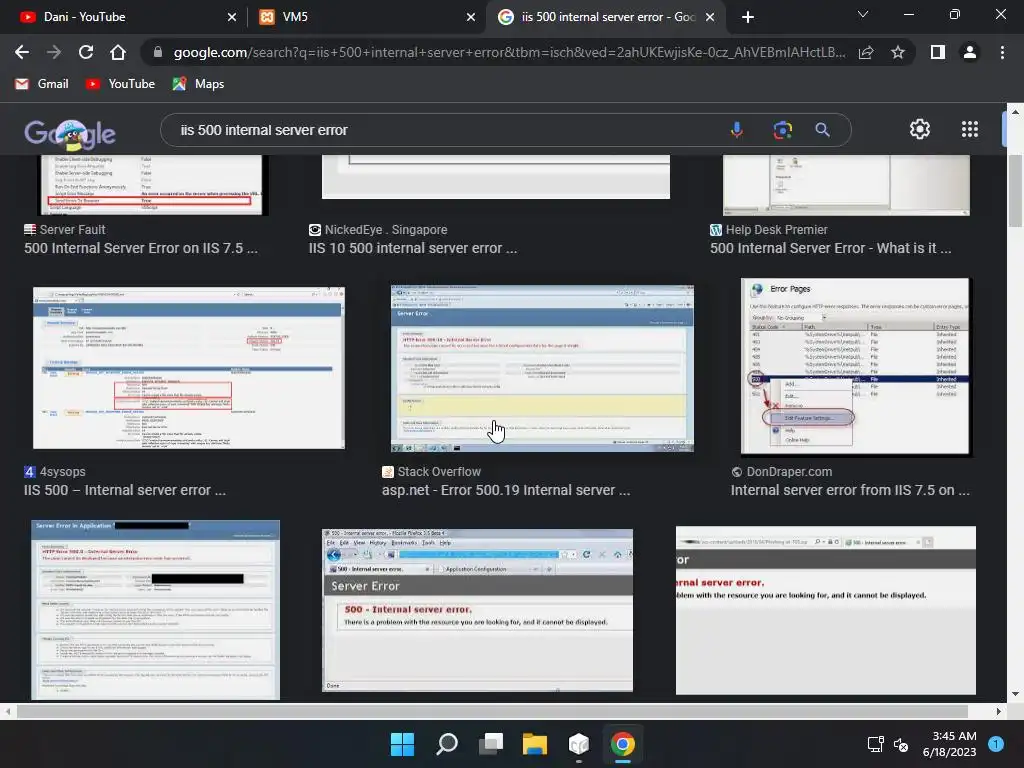
Task: Open the cropped internal server error thumbnail
Action: pos(825,610)
